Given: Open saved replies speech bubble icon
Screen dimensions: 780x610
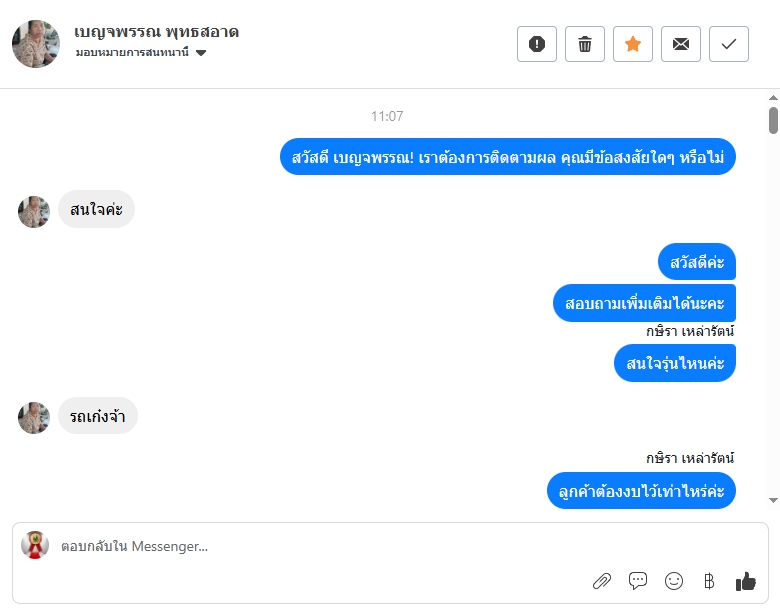Looking at the screenshot, I should [x=638, y=581].
